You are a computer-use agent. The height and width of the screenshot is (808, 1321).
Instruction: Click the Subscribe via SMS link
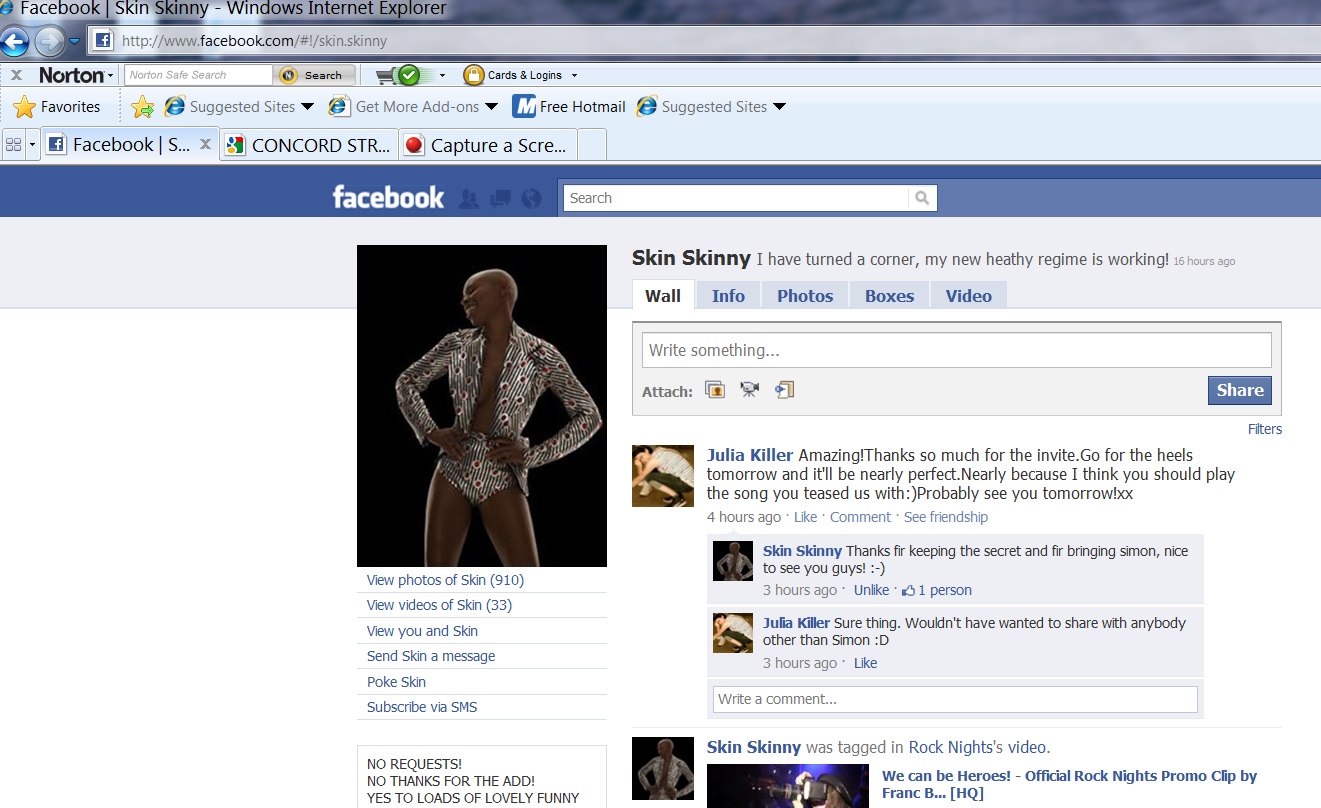point(422,707)
